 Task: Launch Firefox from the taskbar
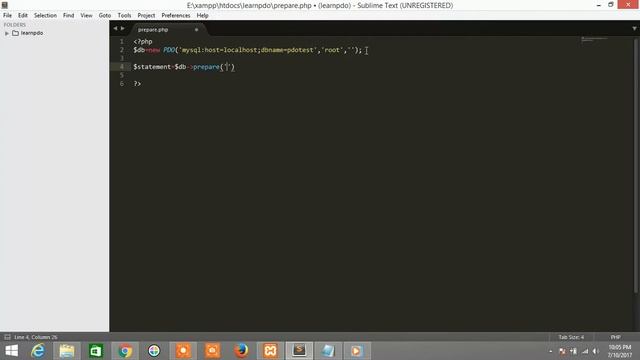click(x=241, y=351)
